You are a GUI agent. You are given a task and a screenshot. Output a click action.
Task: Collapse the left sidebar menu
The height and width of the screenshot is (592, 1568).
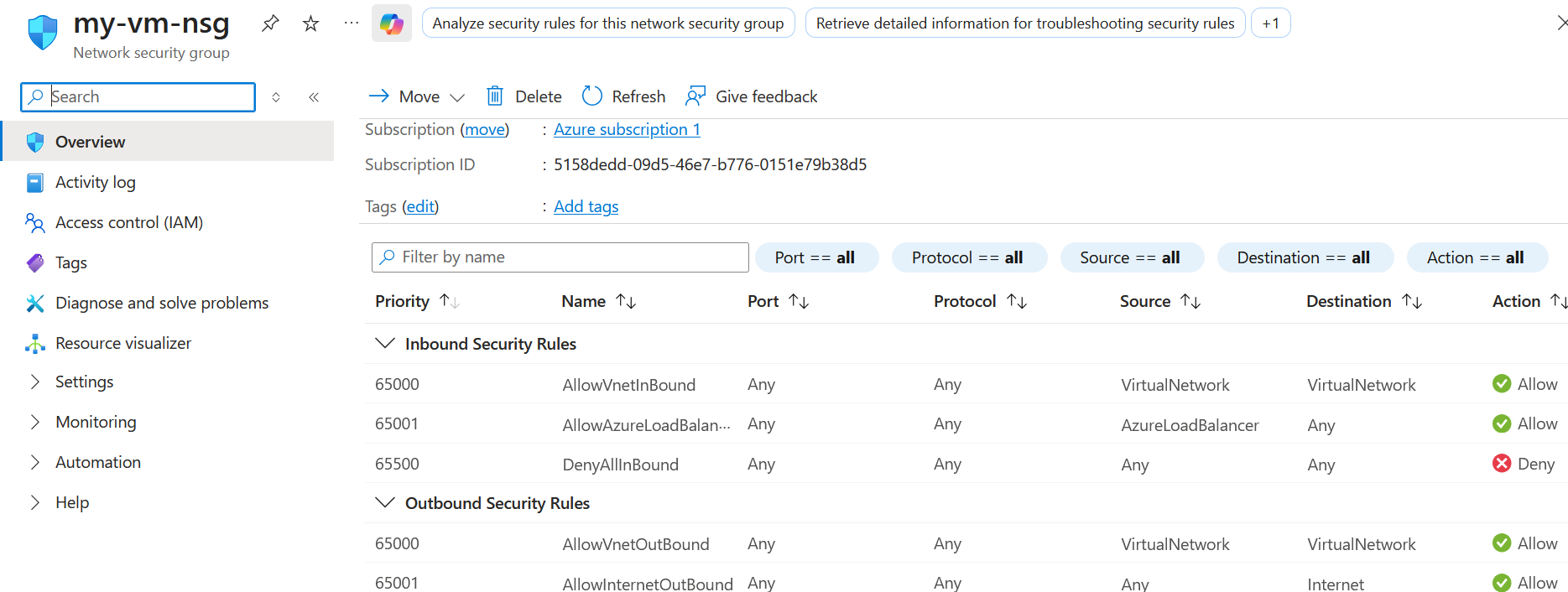[314, 97]
